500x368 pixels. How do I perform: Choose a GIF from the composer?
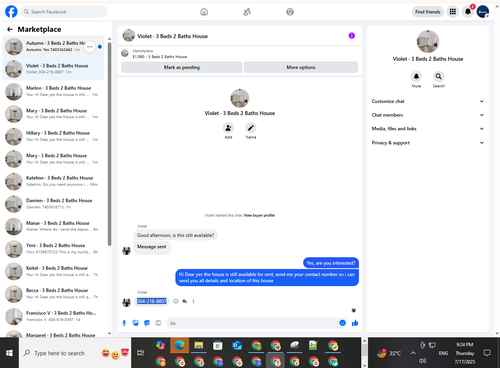(x=158, y=323)
